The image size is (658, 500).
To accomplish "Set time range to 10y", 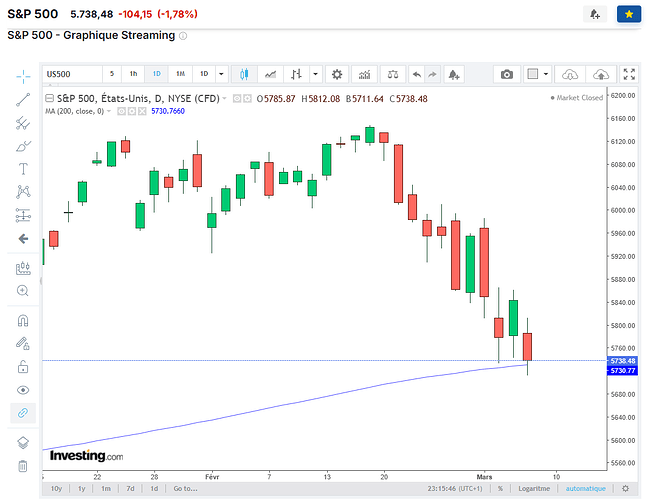I will pyautogui.click(x=56, y=489).
